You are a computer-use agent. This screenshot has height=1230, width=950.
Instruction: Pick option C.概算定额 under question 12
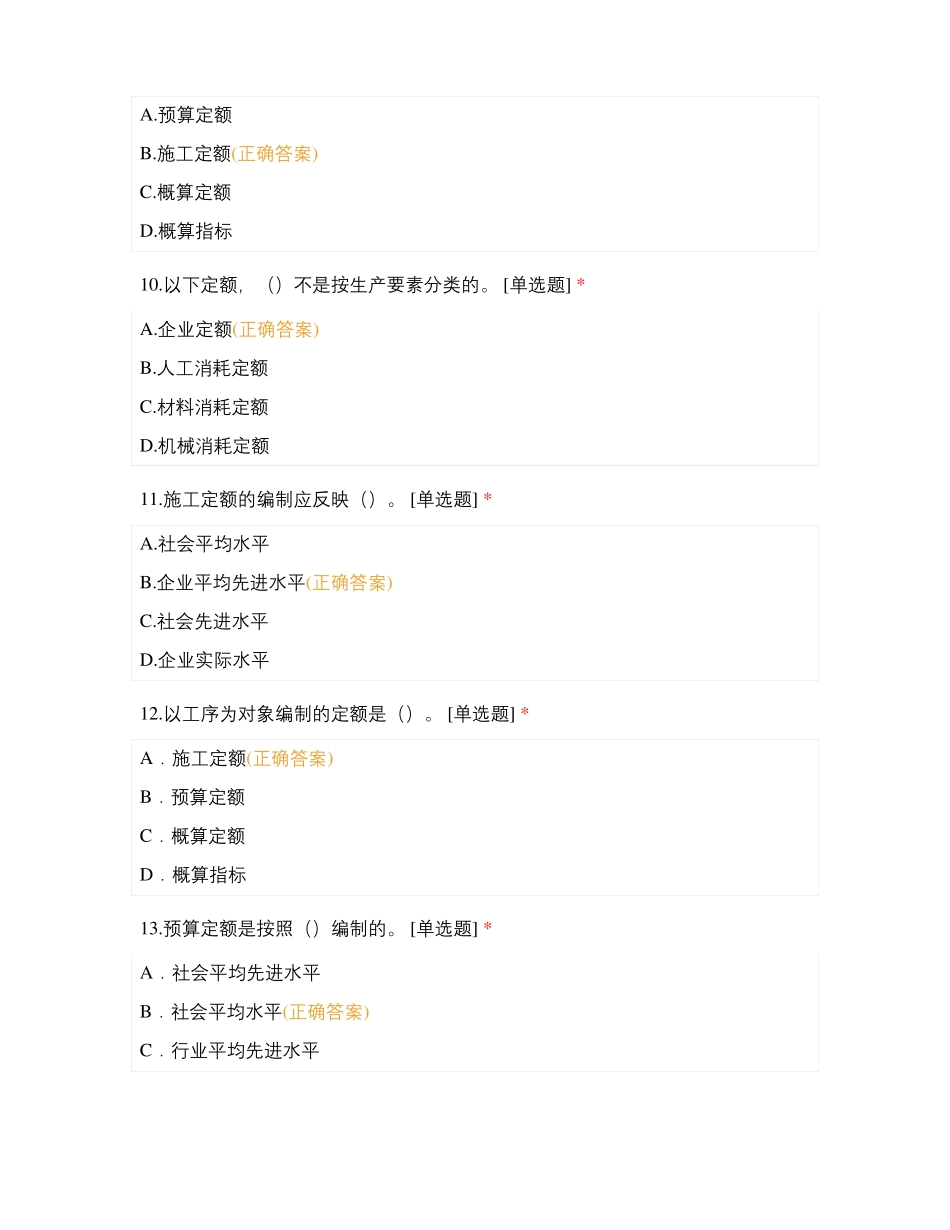click(192, 836)
